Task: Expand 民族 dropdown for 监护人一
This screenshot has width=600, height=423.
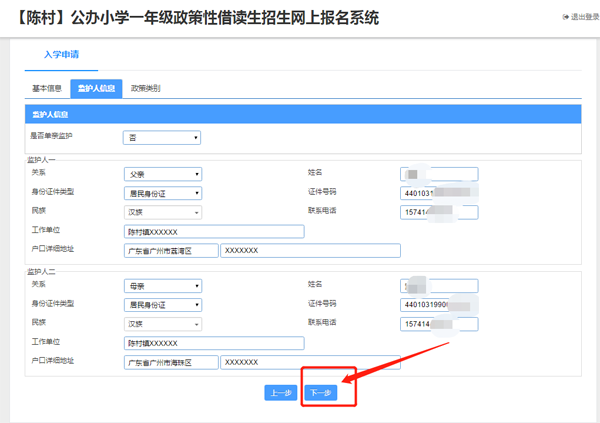Action: point(163,212)
